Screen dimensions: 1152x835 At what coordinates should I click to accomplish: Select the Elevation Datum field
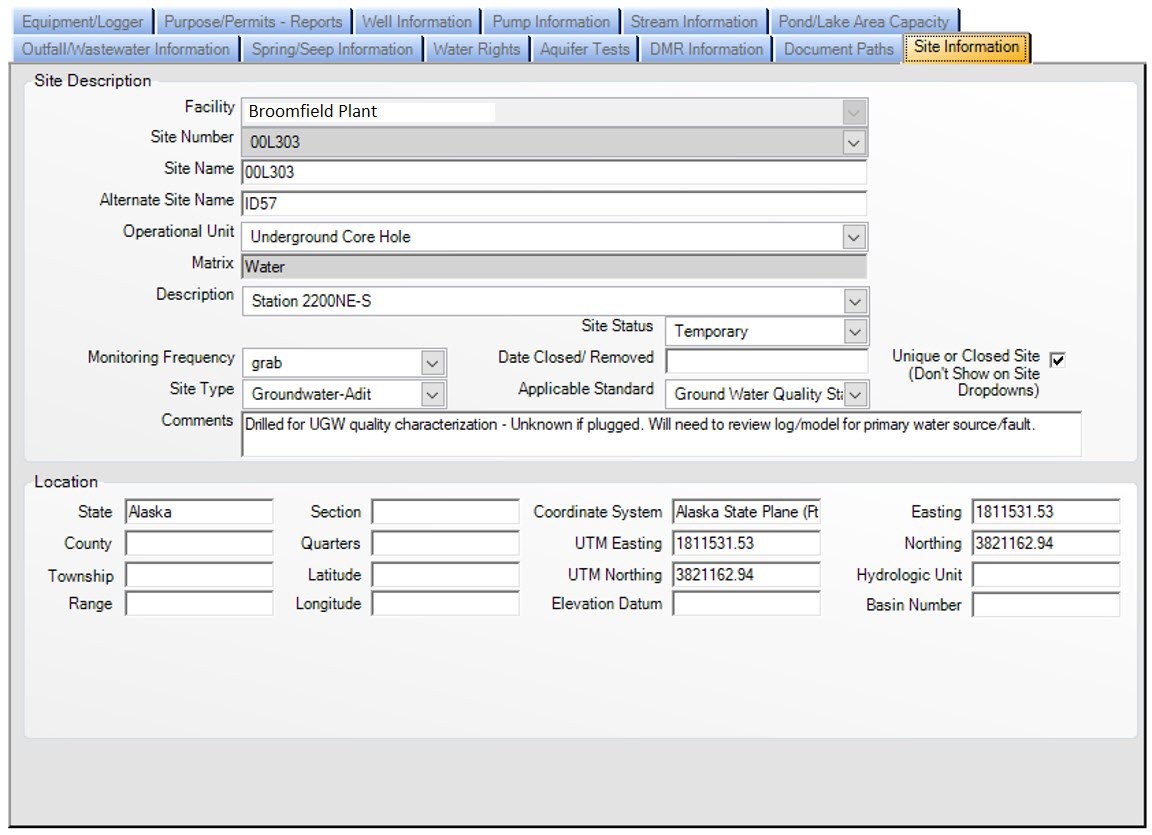(746, 604)
